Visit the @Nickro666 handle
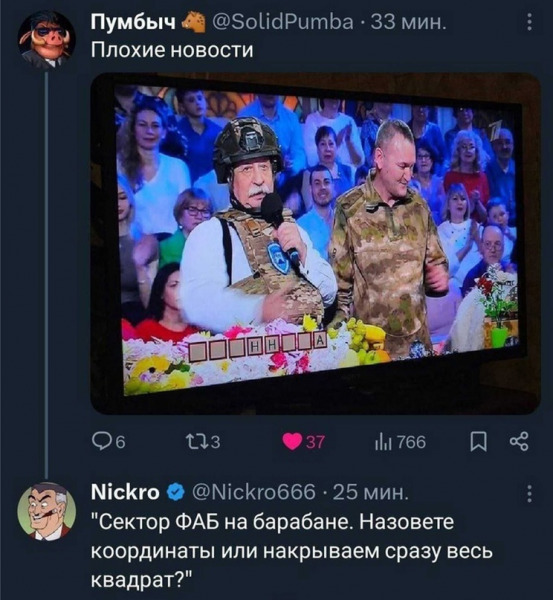Screen dimensions: 553x600 click(253, 492)
